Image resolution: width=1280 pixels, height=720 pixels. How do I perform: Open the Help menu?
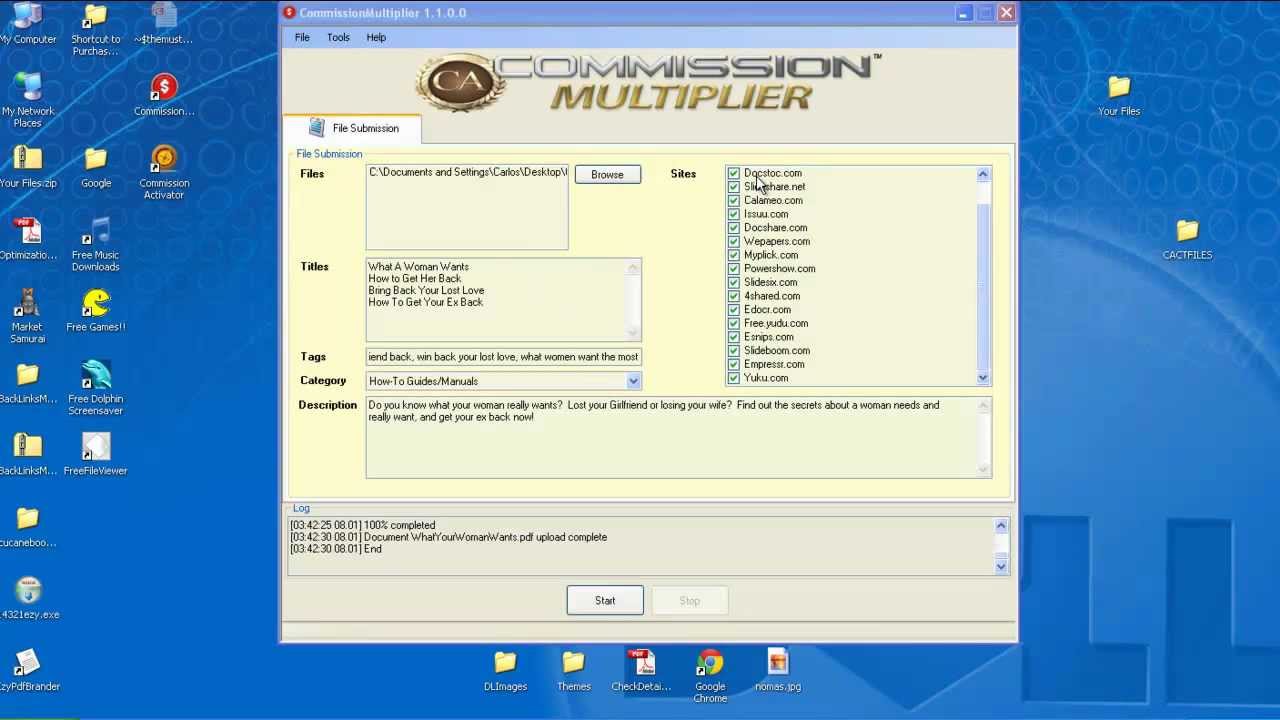[x=376, y=37]
